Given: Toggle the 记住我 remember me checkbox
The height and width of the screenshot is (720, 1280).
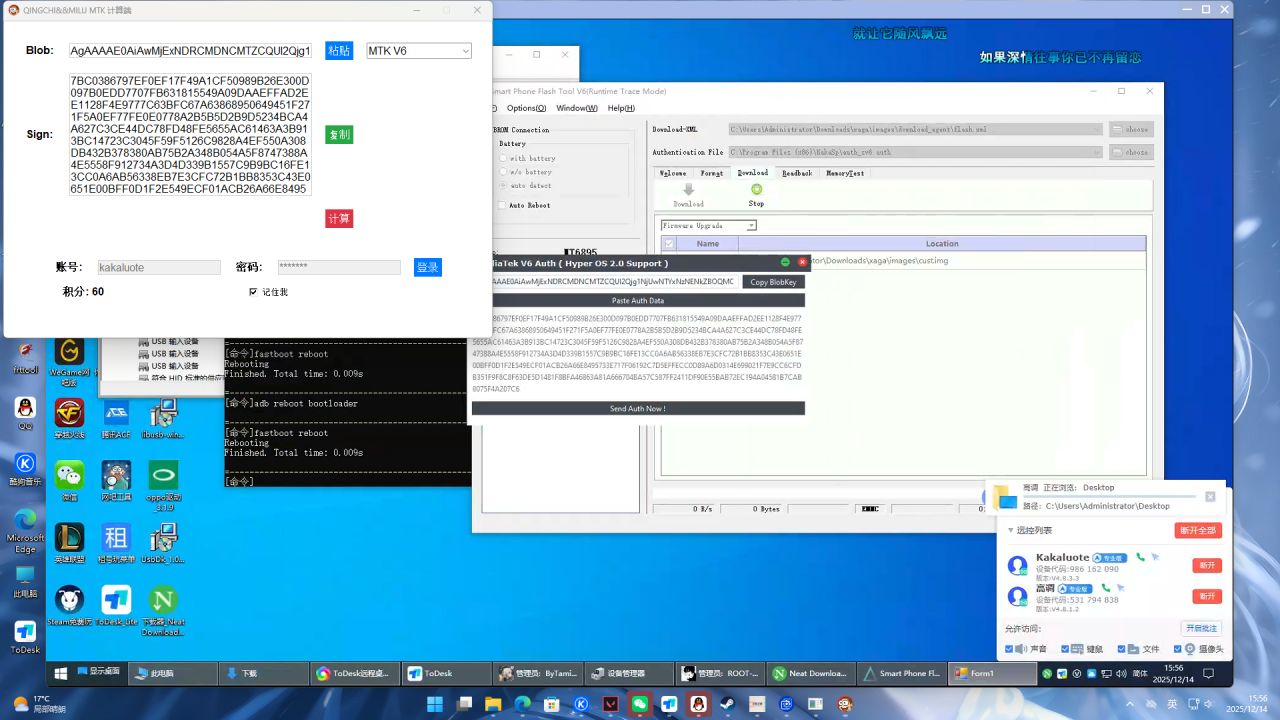Looking at the screenshot, I should pos(253,292).
